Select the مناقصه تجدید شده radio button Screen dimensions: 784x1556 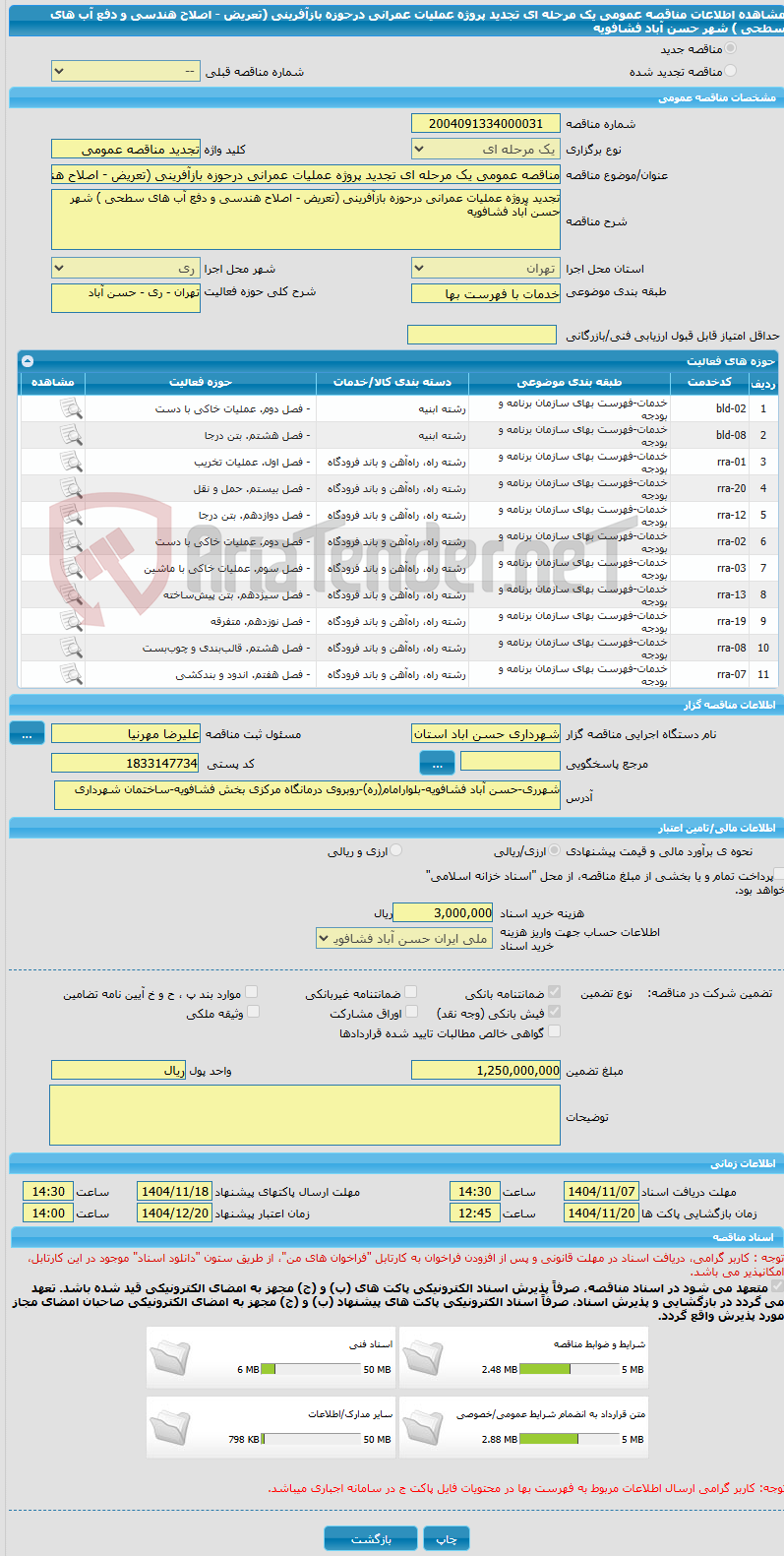(730, 71)
